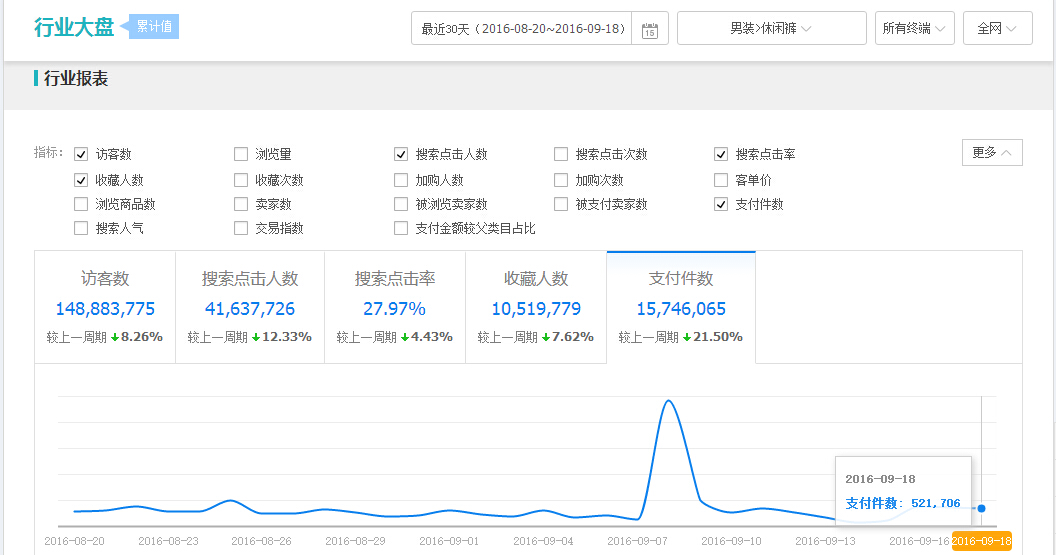The width and height of the screenshot is (1056, 555).
Task: Tick the 交易指数 checkbox
Action: tap(241, 228)
